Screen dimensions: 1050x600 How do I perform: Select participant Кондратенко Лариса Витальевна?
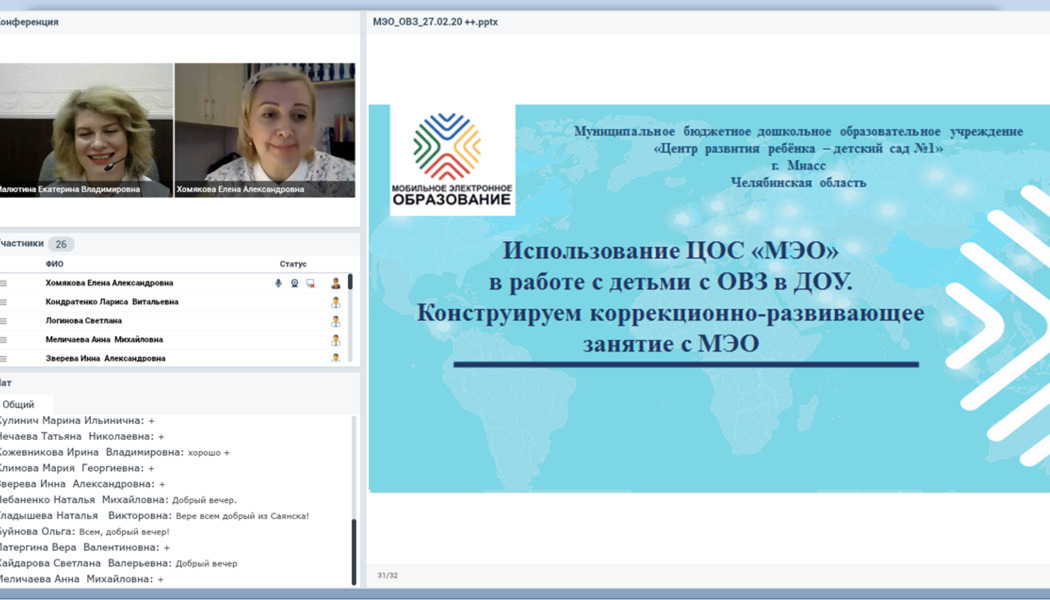coord(112,302)
